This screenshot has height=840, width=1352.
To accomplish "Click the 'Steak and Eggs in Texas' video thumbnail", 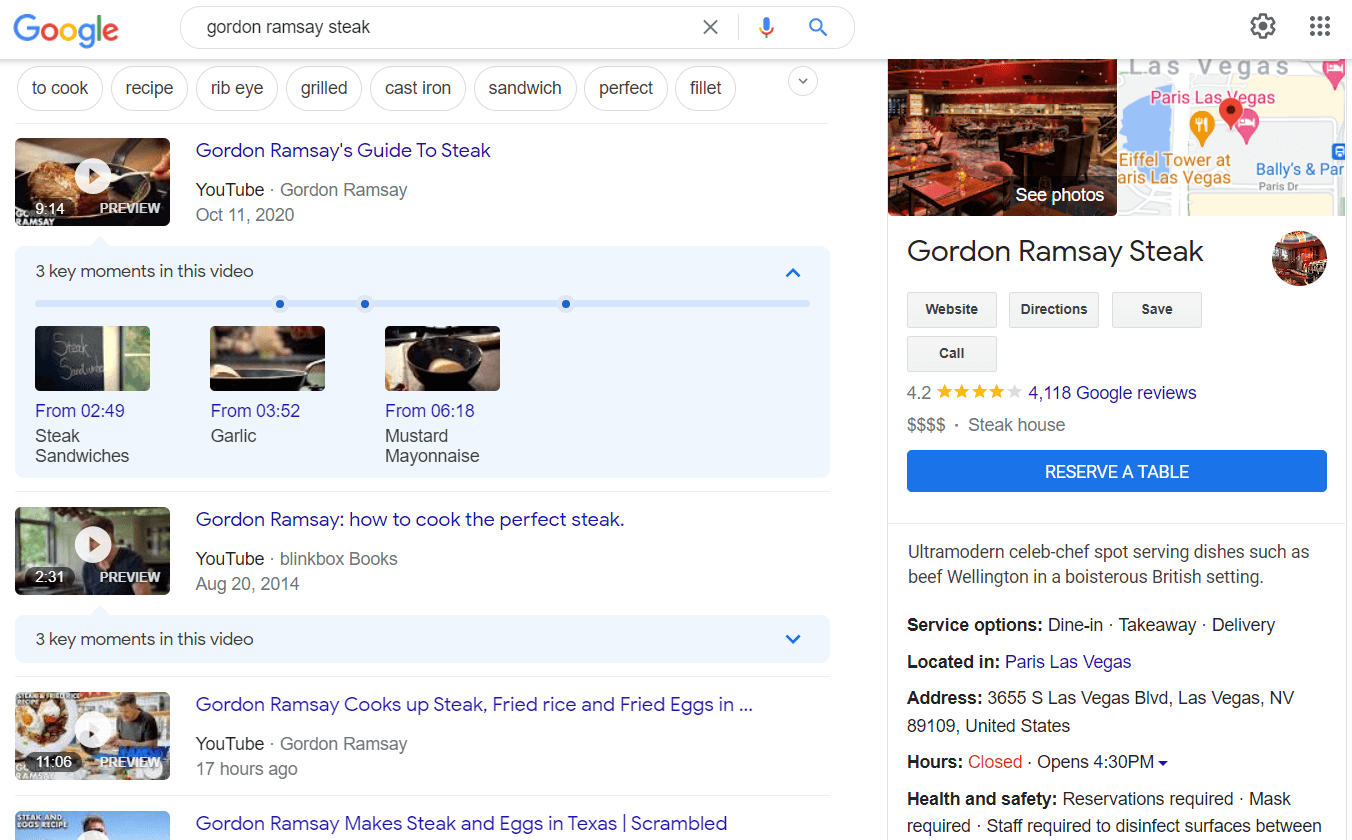I will (92, 825).
